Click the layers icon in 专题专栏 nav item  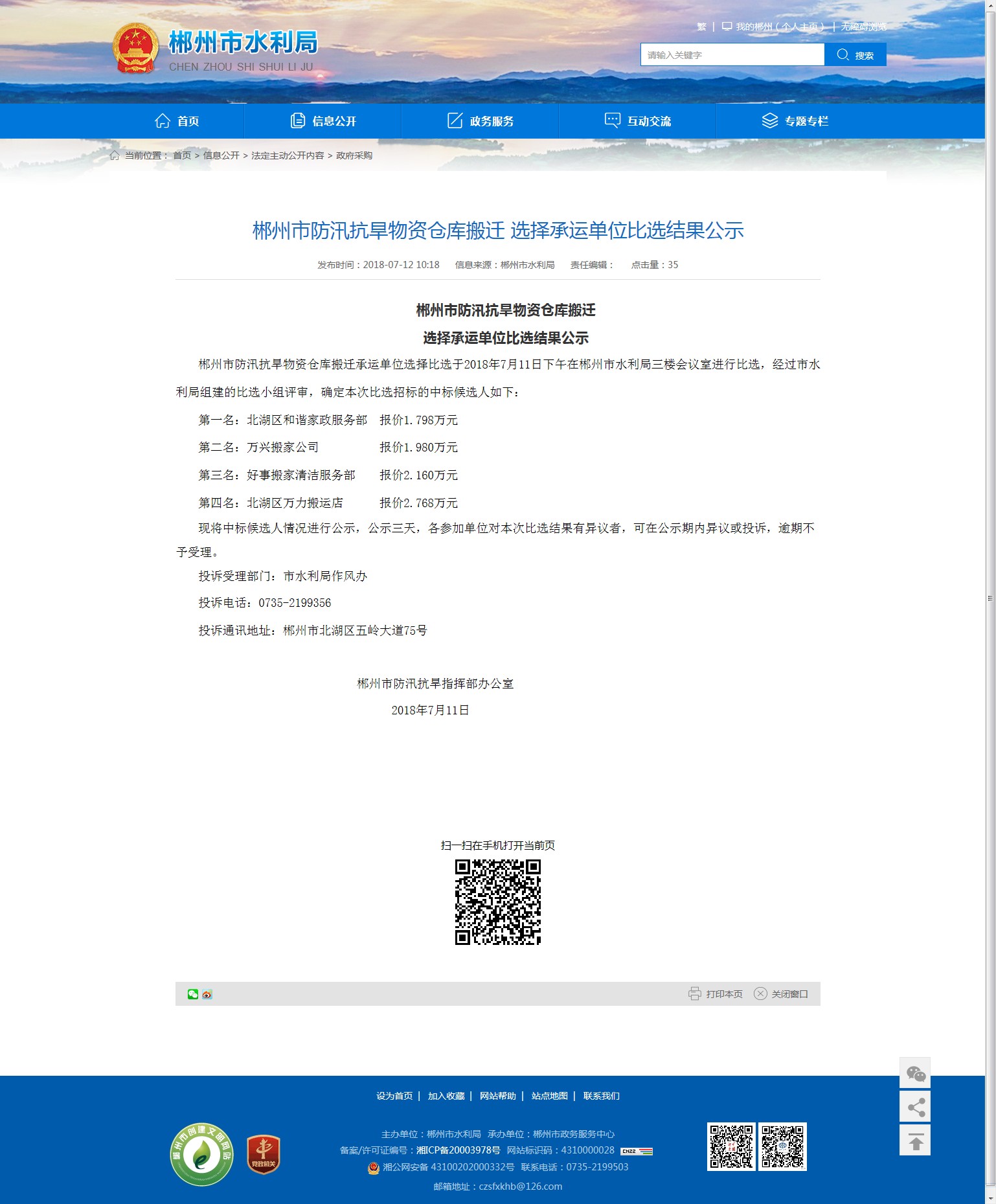click(770, 120)
